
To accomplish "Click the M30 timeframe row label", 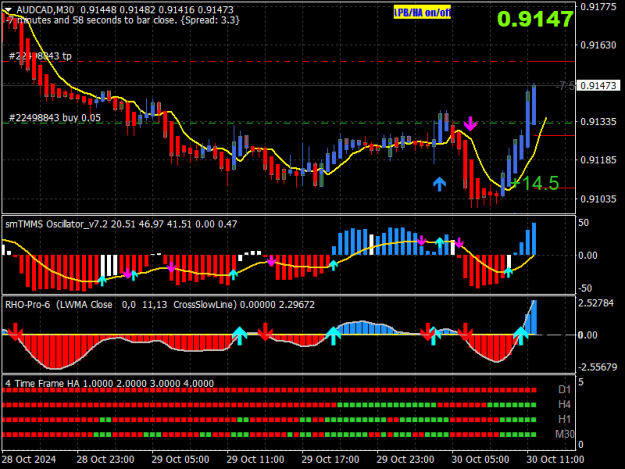I will [x=565, y=434].
